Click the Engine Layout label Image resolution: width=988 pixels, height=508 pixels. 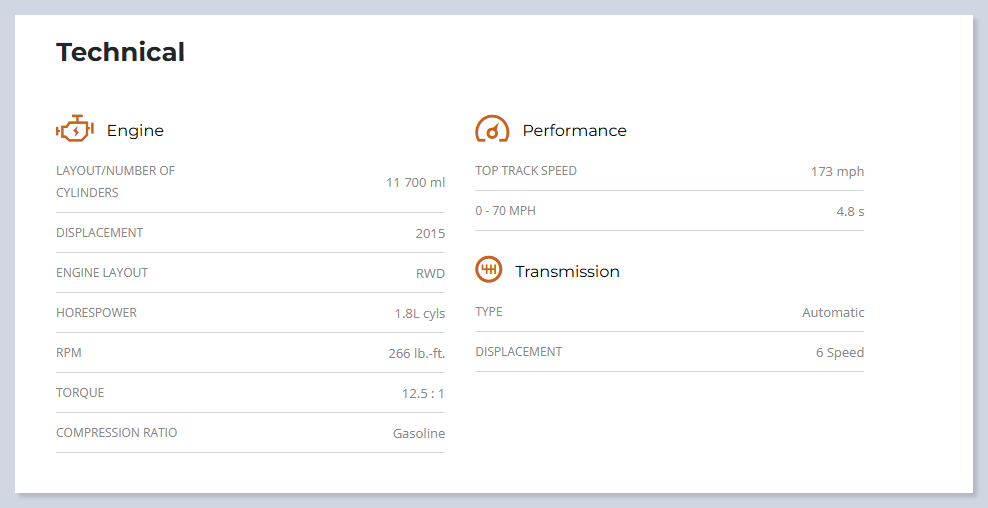click(x=102, y=273)
